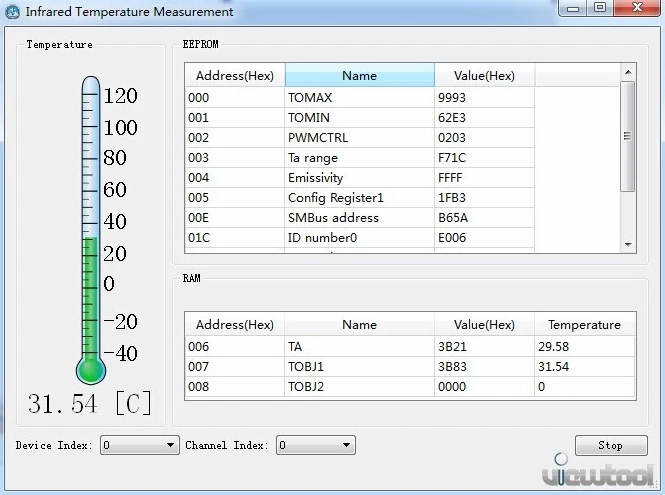665x495 pixels.
Task: Select the TA row in RAM table
Action: pos(410,347)
